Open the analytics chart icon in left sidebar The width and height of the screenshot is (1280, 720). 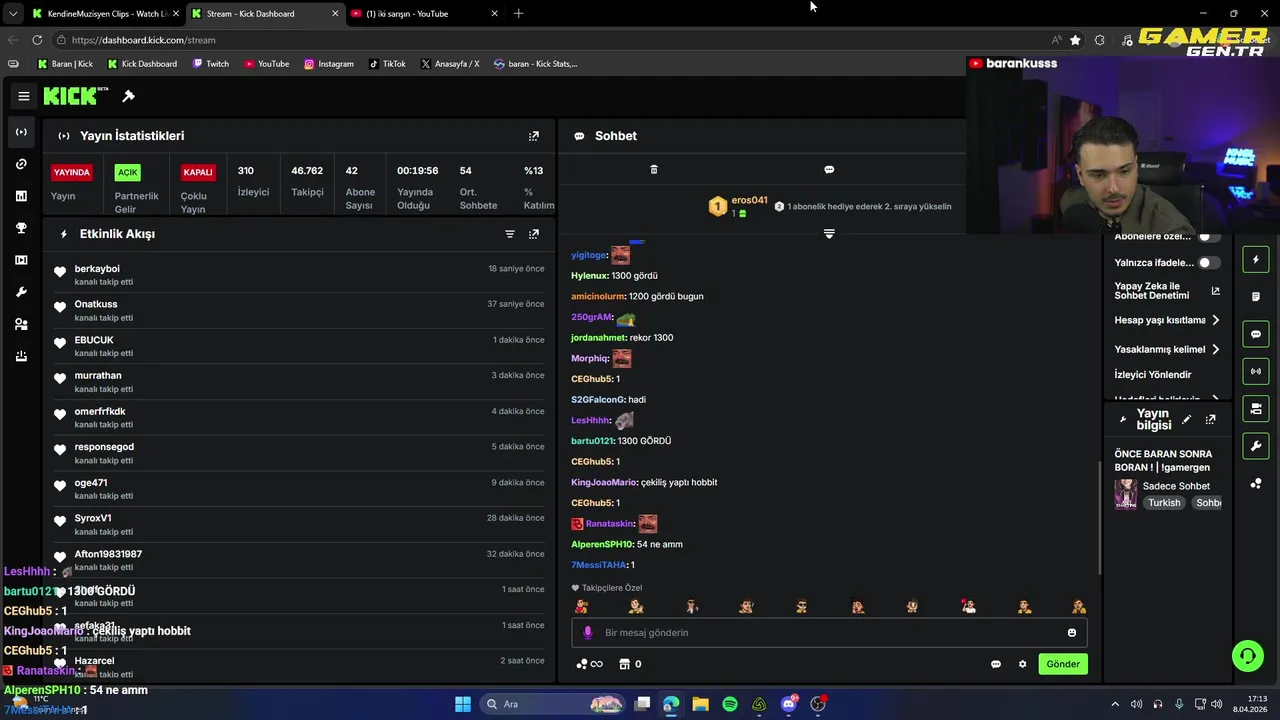click(x=21, y=196)
